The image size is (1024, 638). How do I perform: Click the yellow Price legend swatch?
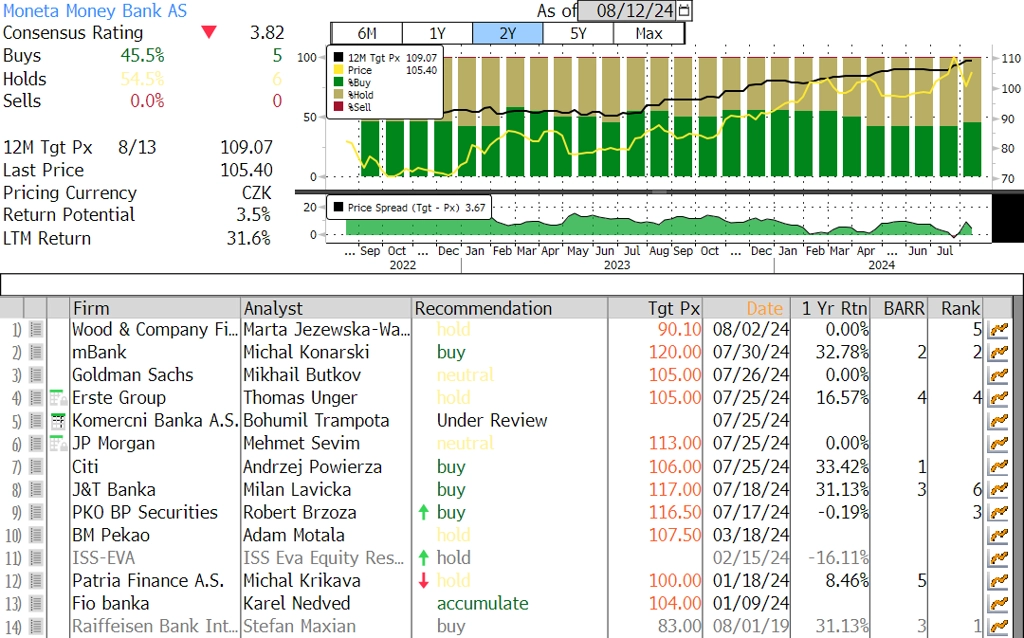(x=338, y=70)
